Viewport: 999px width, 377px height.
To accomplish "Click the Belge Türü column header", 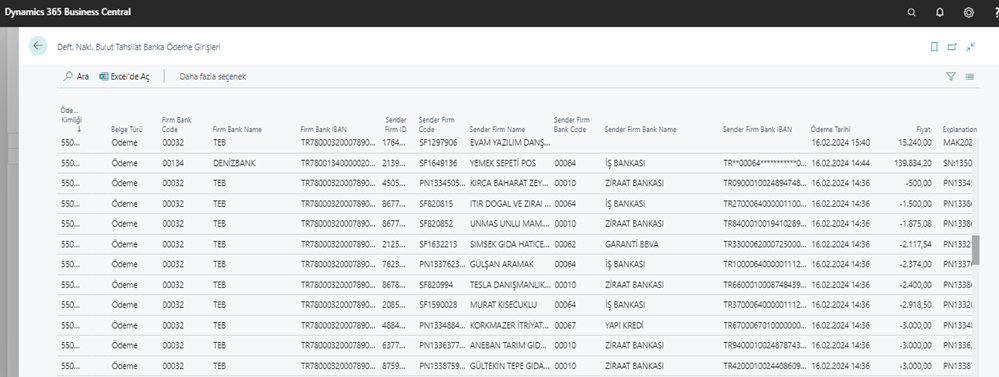I will (127, 129).
